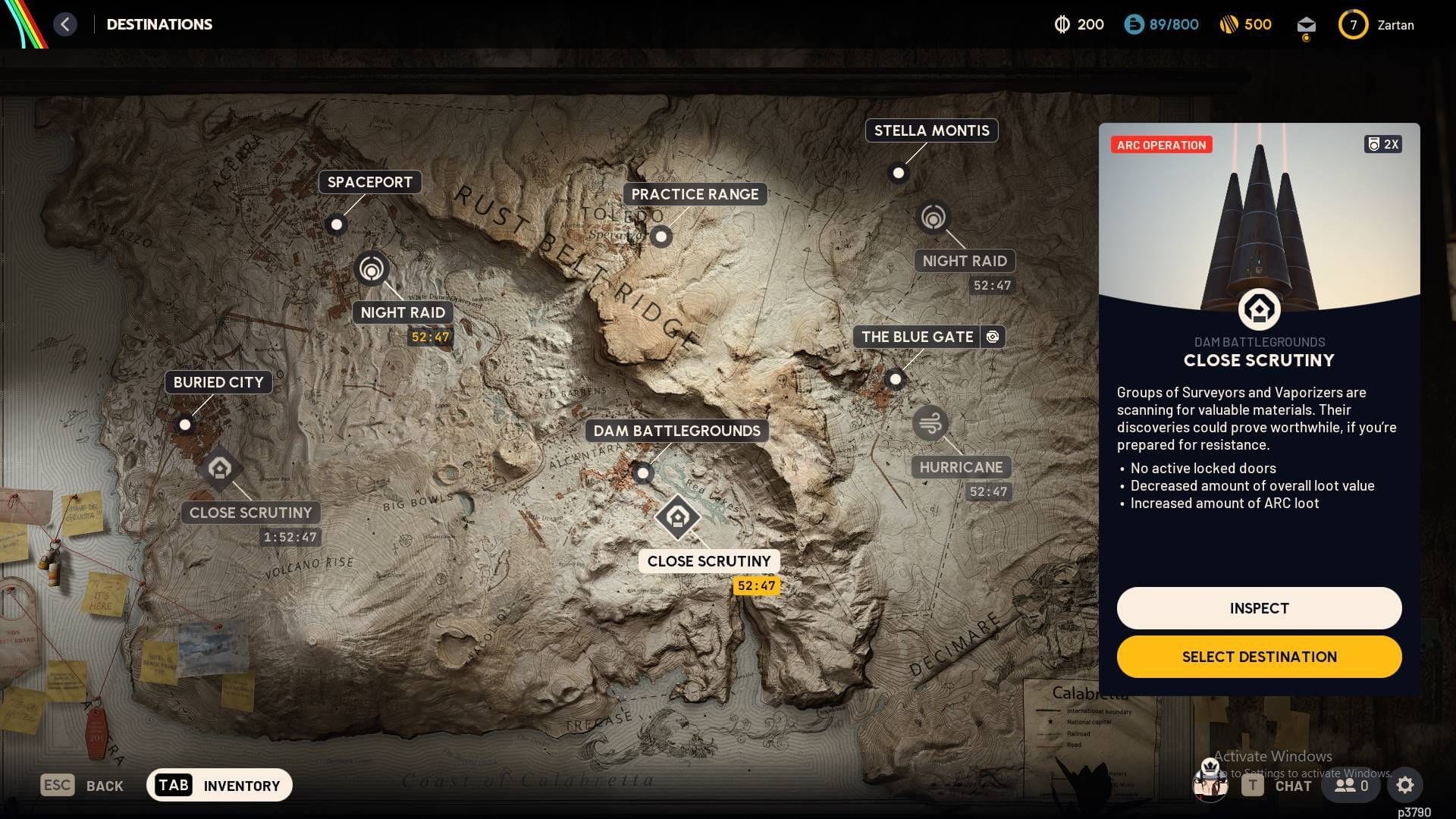Open INVENTORY via the TAB label
The image size is (1456, 819).
(173, 785)
